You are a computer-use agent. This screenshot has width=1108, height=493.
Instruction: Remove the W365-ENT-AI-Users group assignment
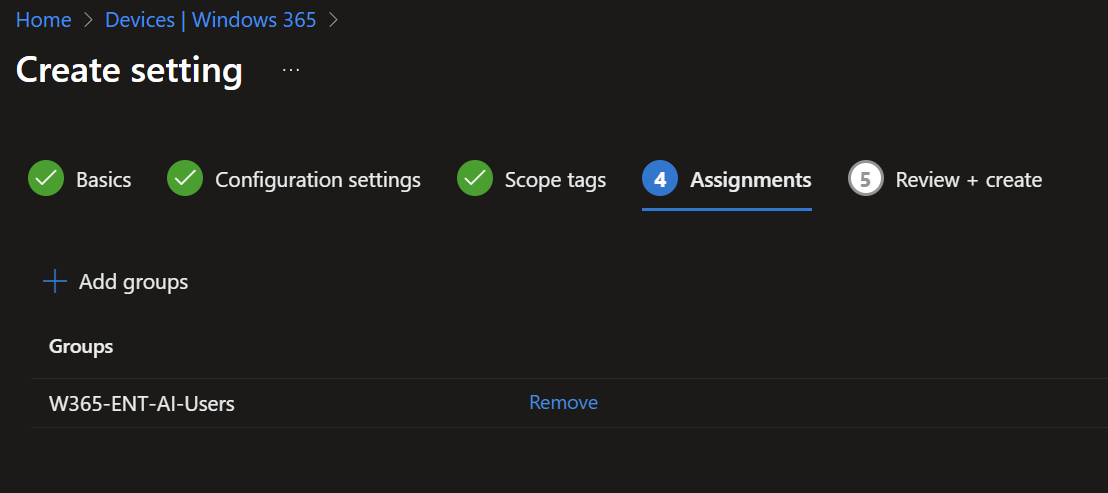[x=563, y=402]
